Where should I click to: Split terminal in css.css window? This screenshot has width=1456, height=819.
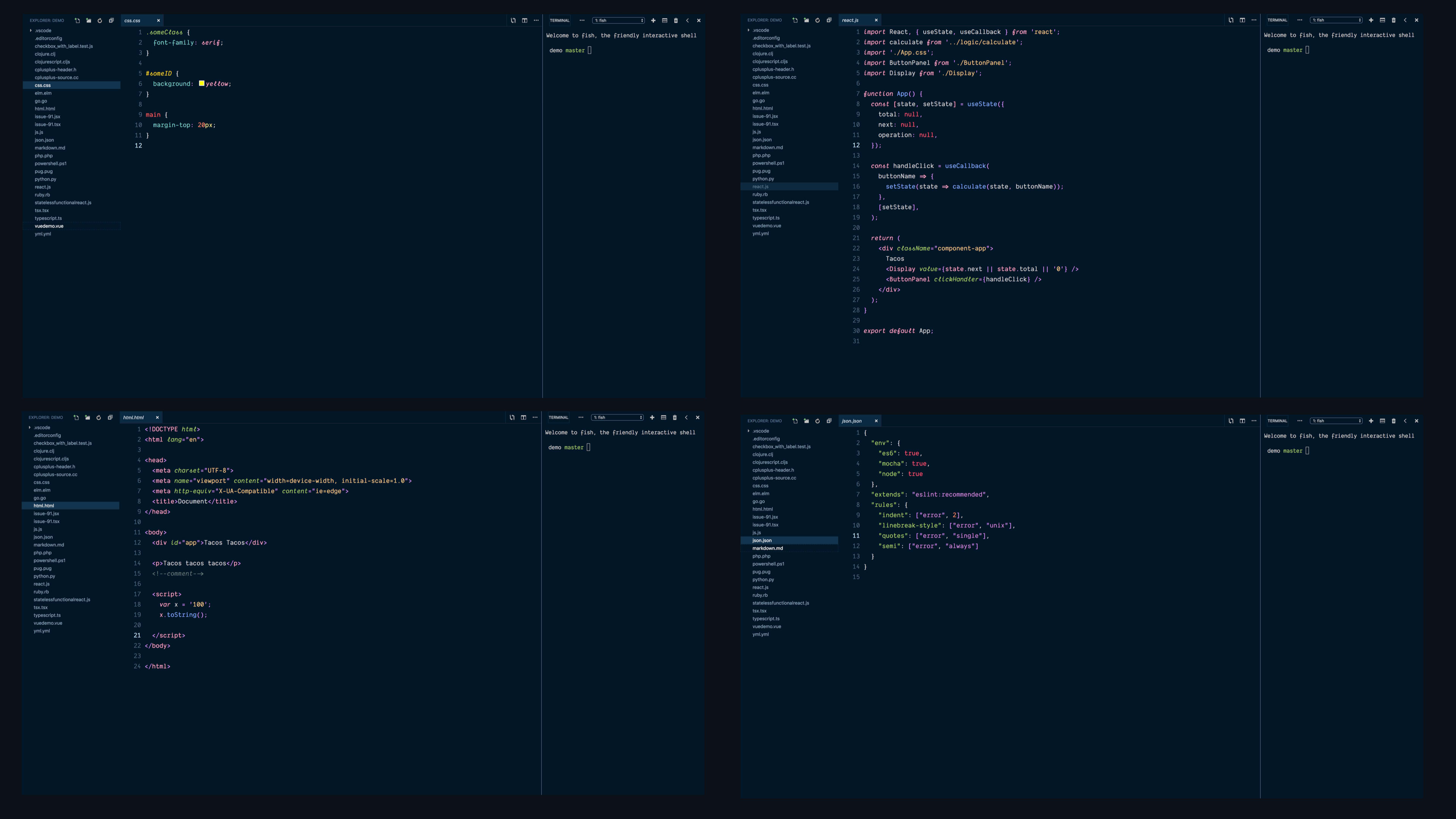click(665, 20)
